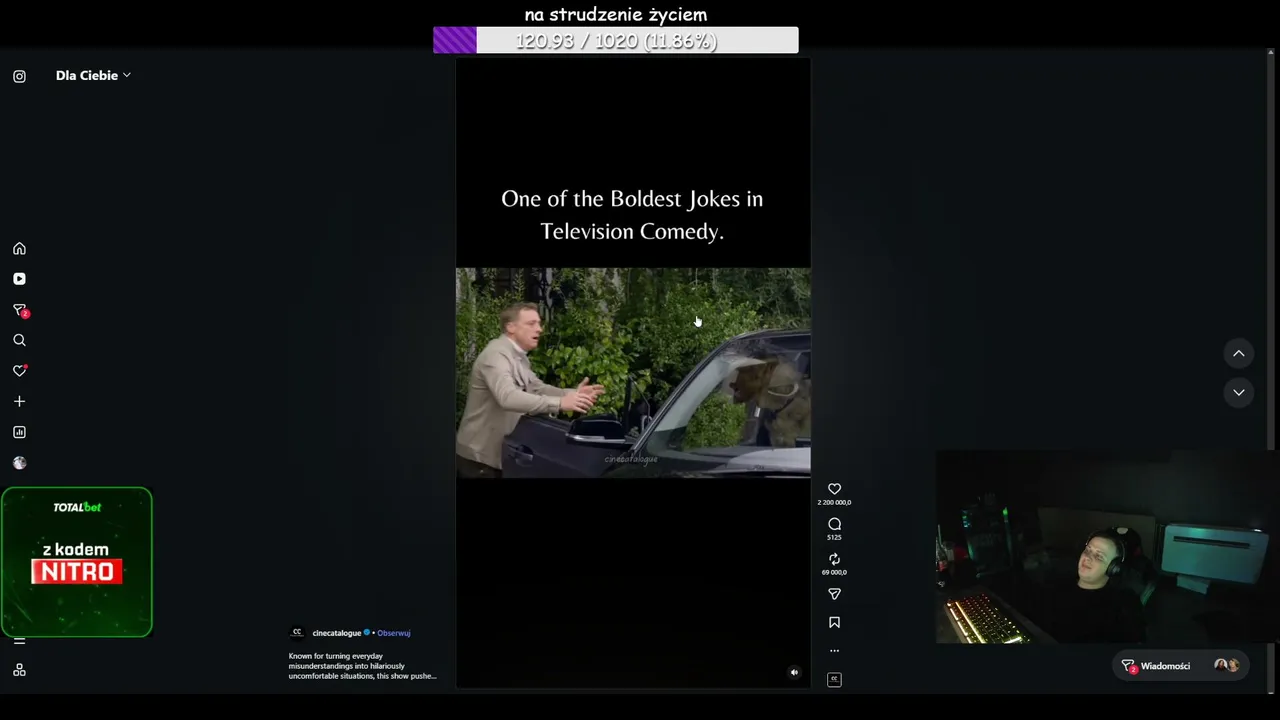Open the Instagram logo home link
Screen dimensions: 1280x720
tap(19, 76)
